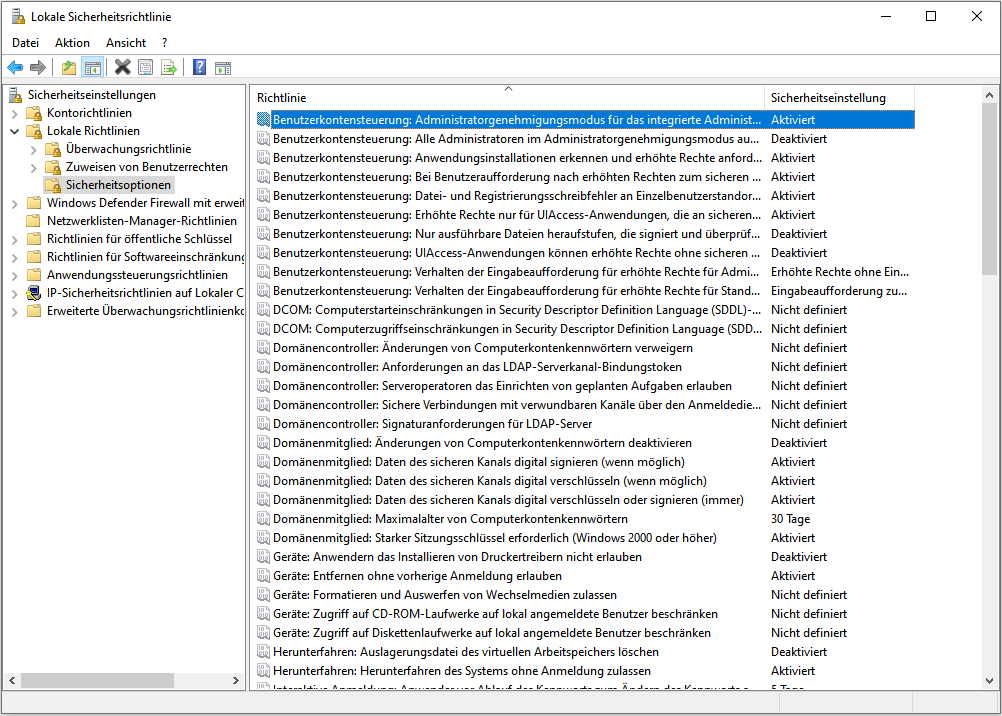Select Zuweisen von Benutzerrechten in tree

pyautogui.click(x=146, y=167)
